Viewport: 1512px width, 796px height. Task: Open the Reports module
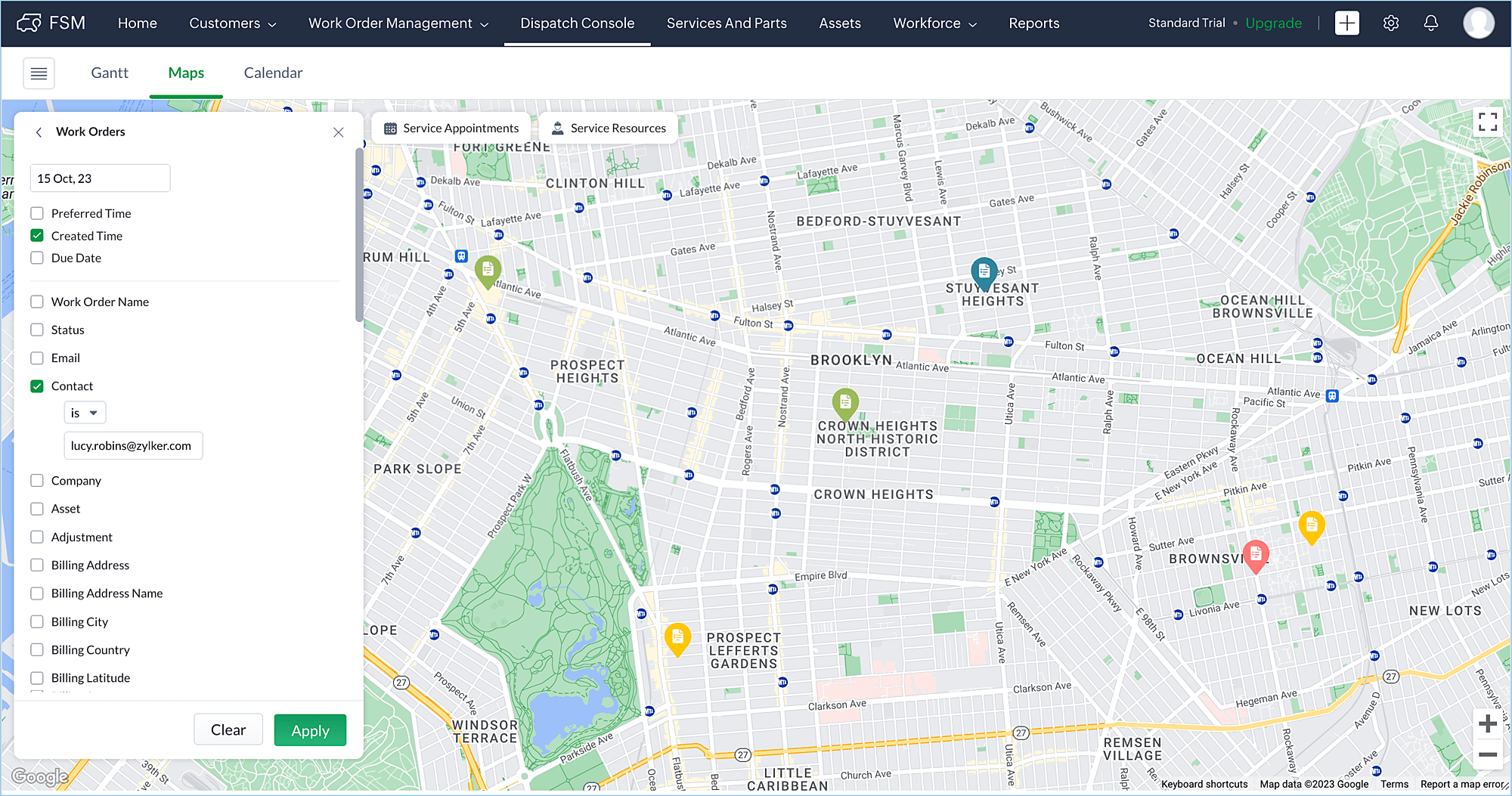[1034, 23]
